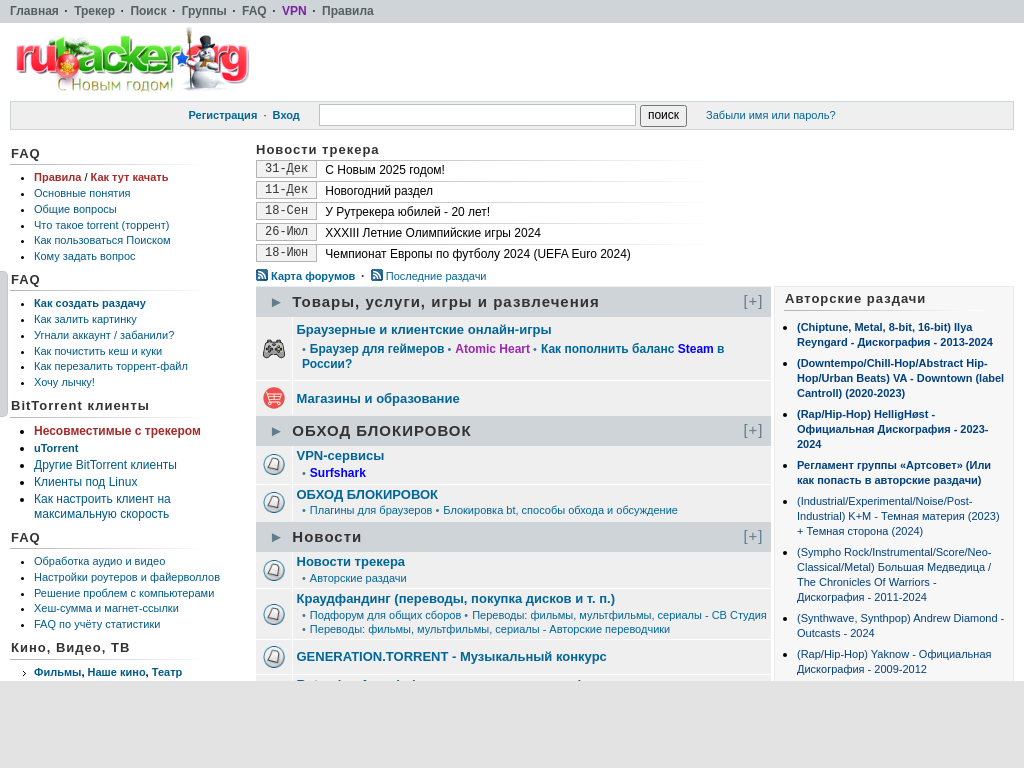1024x768 pixels.
Task: Click the red shopping cart icon
Action: (x=274, y=398)
